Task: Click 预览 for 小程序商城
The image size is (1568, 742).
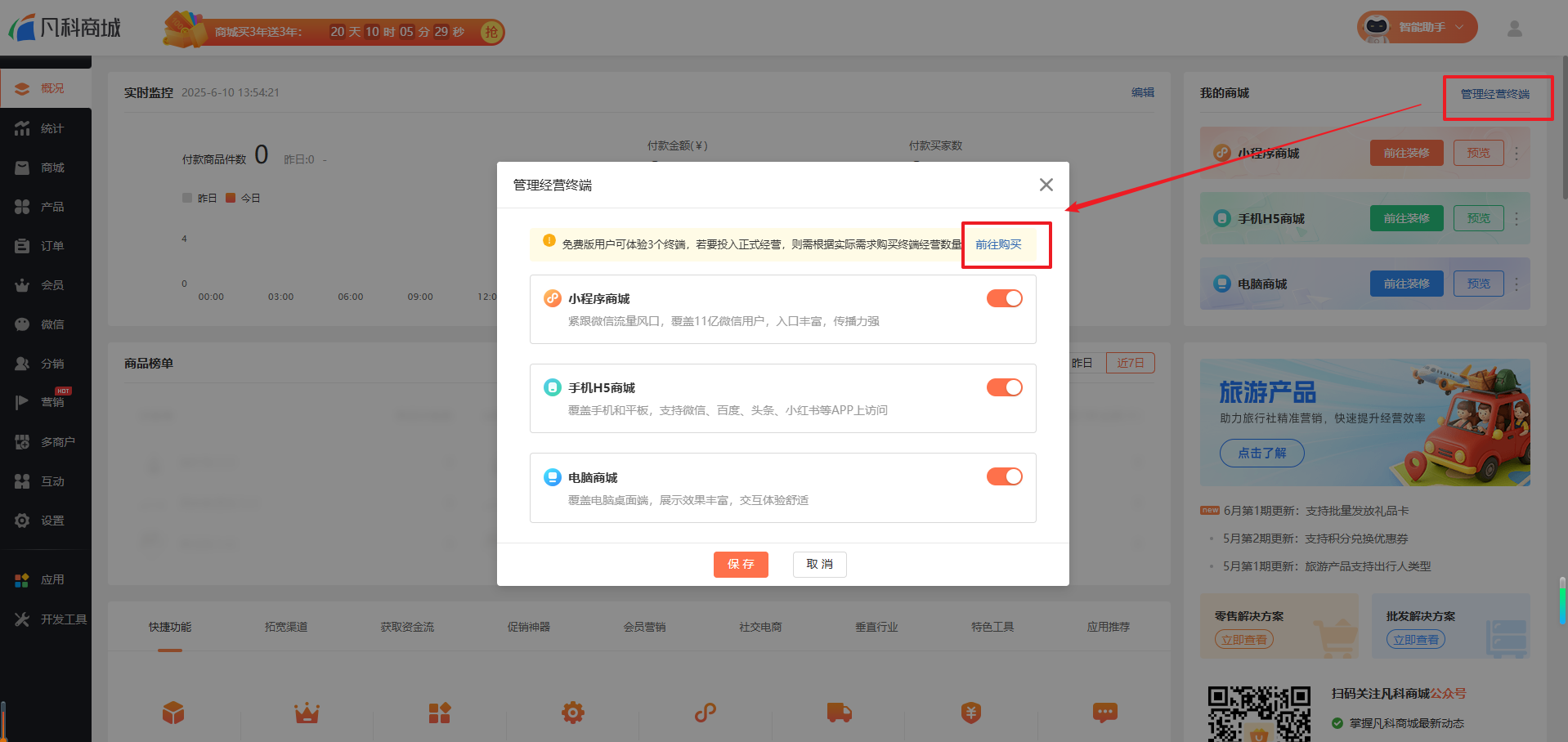Action: click(x=1479, y=153)
